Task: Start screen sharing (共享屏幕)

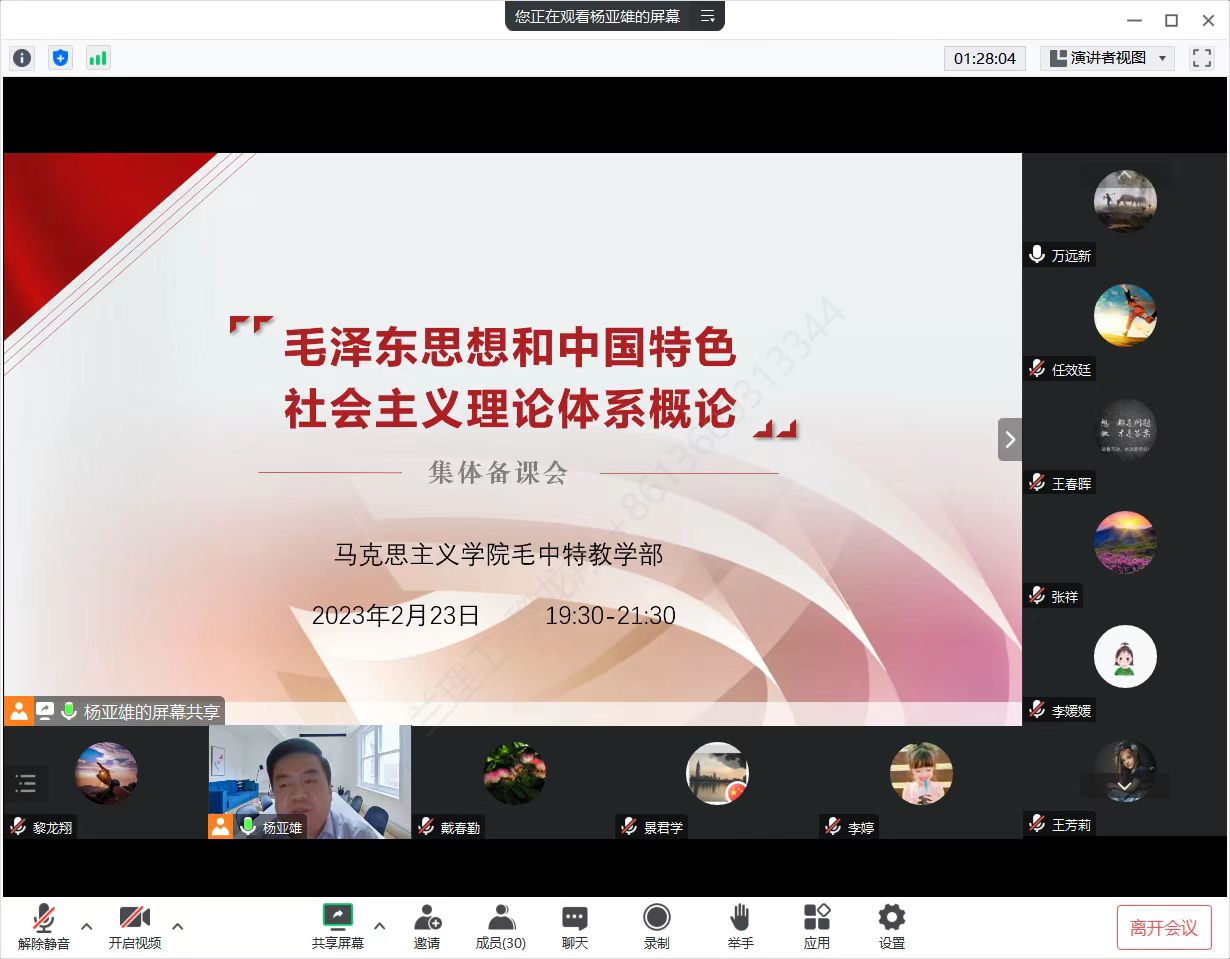Action: click(x=338, y=926)
